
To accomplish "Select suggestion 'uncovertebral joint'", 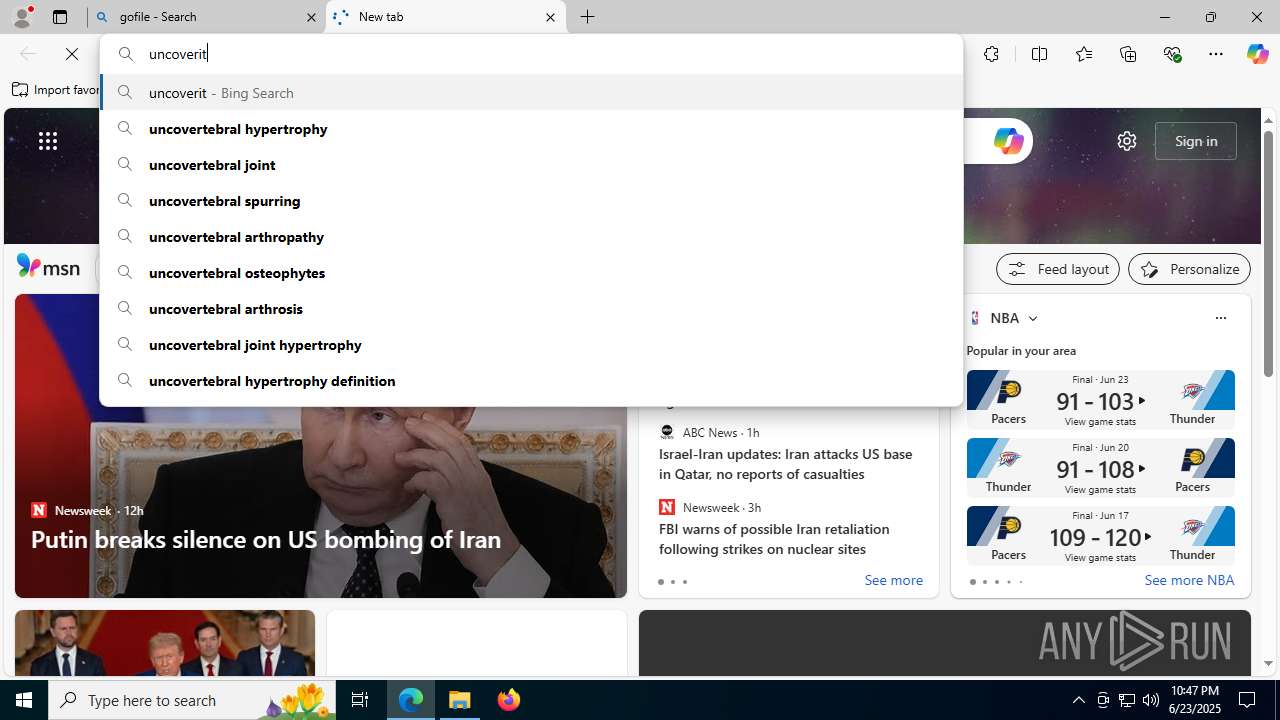I will click(x=531, y=164).
